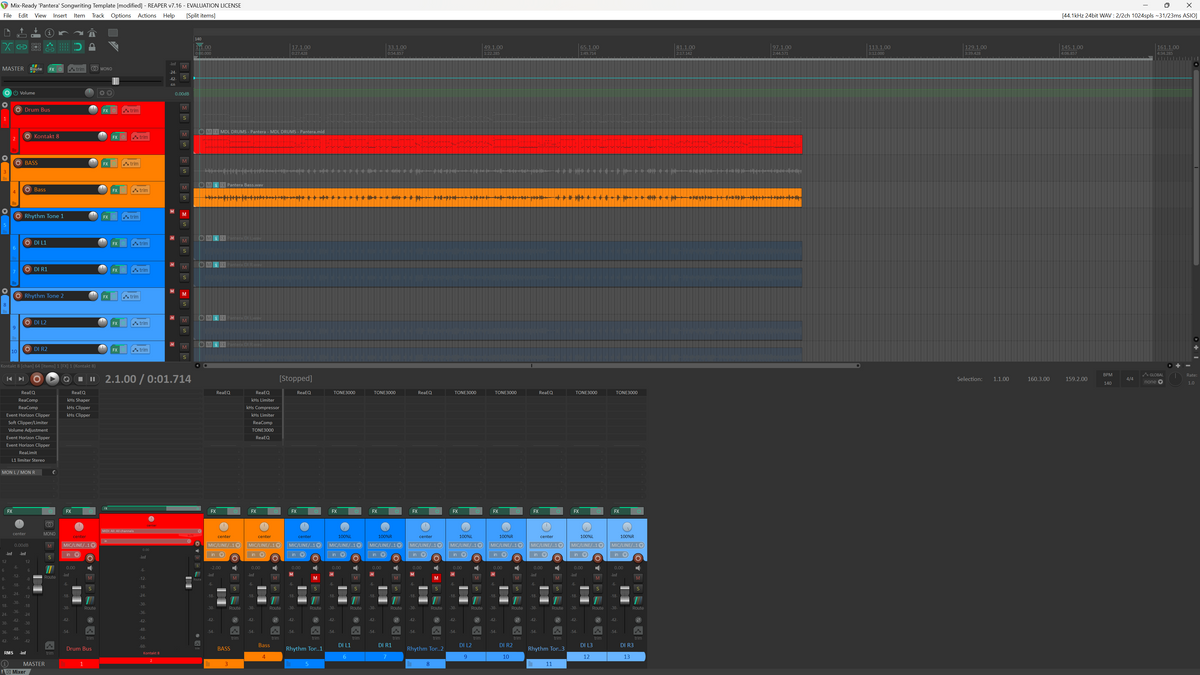The image size is (1200, 675).
Task: Click the transport Record button
Action: pos(37,379)
